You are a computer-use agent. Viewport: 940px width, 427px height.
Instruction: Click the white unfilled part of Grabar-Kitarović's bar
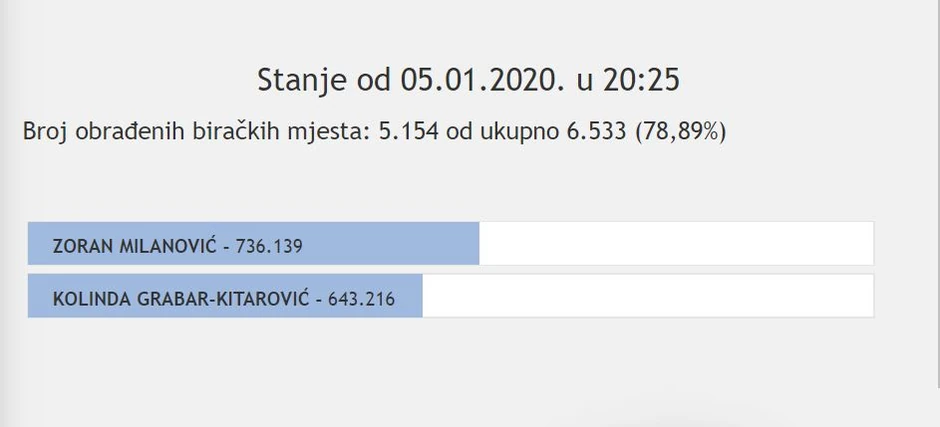point(647,297)
